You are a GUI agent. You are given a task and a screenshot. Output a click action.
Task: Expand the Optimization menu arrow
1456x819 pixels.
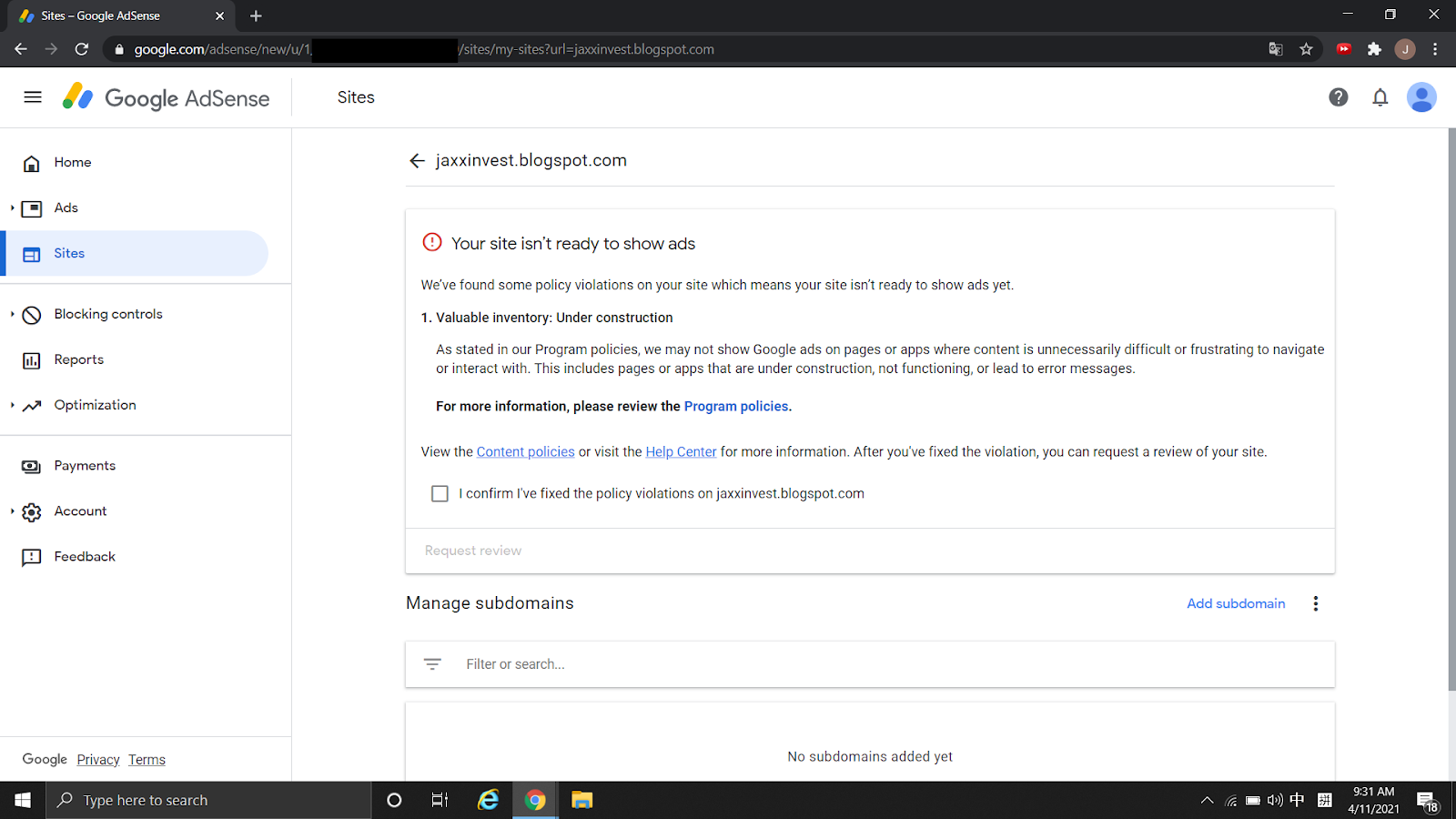click(13, 405)
